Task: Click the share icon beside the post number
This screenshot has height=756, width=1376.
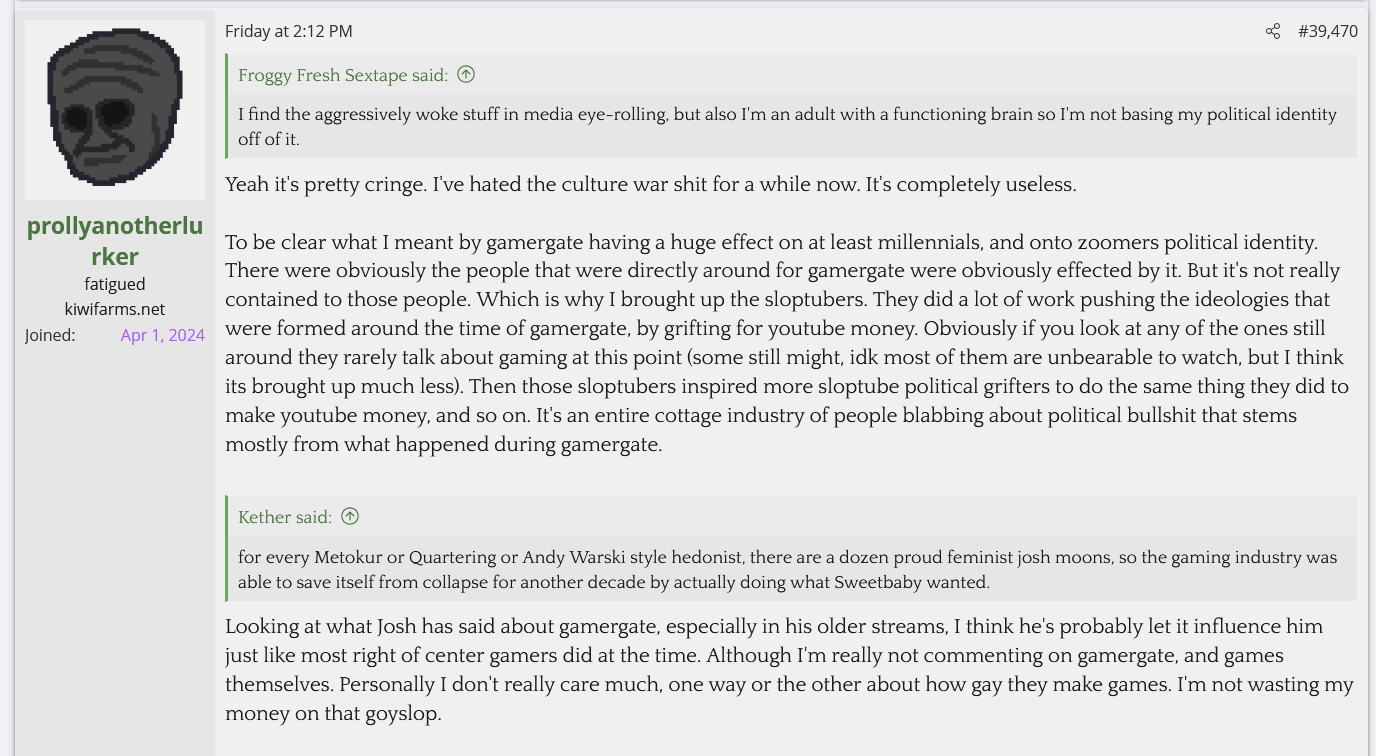Action: click(x=1272, y=32)
